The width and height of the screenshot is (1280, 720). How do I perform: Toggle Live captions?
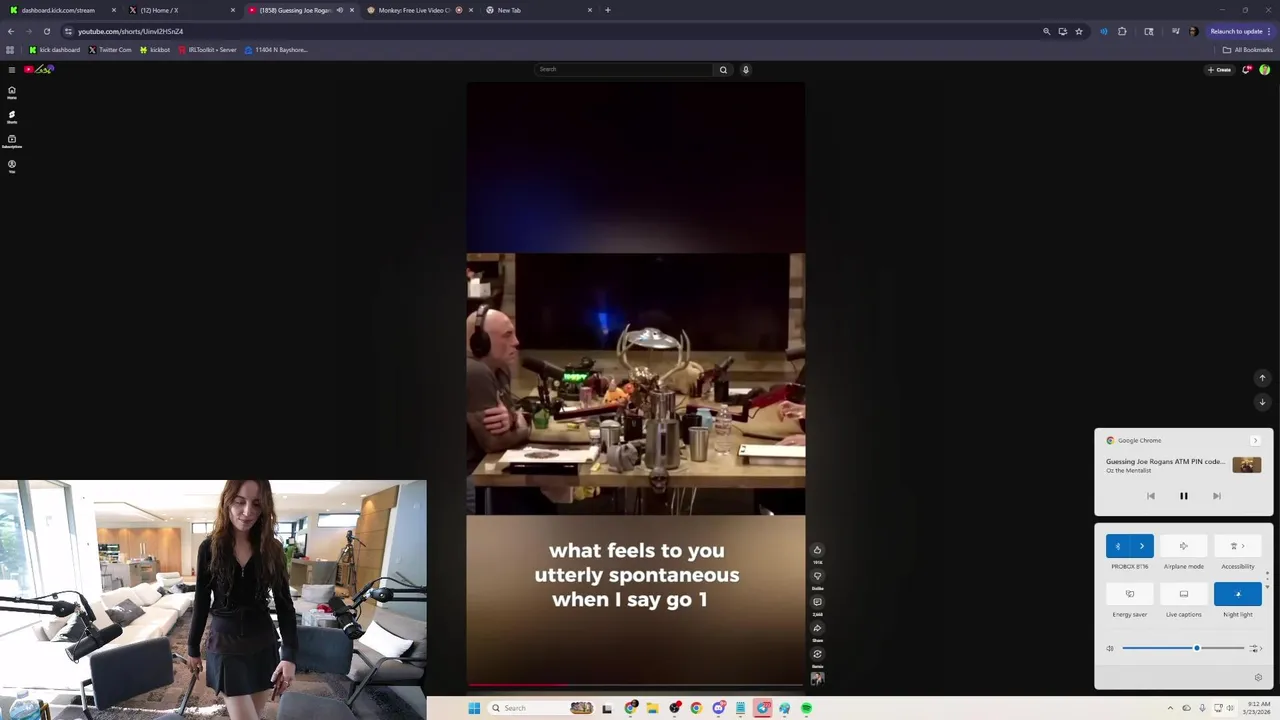tap(1184, 594)
